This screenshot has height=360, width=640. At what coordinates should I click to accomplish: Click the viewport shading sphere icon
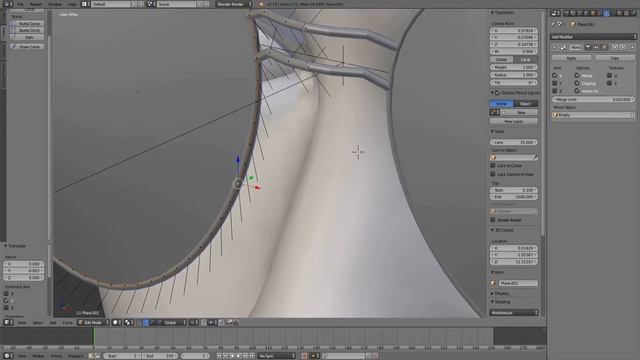click(x=117, y=322)
